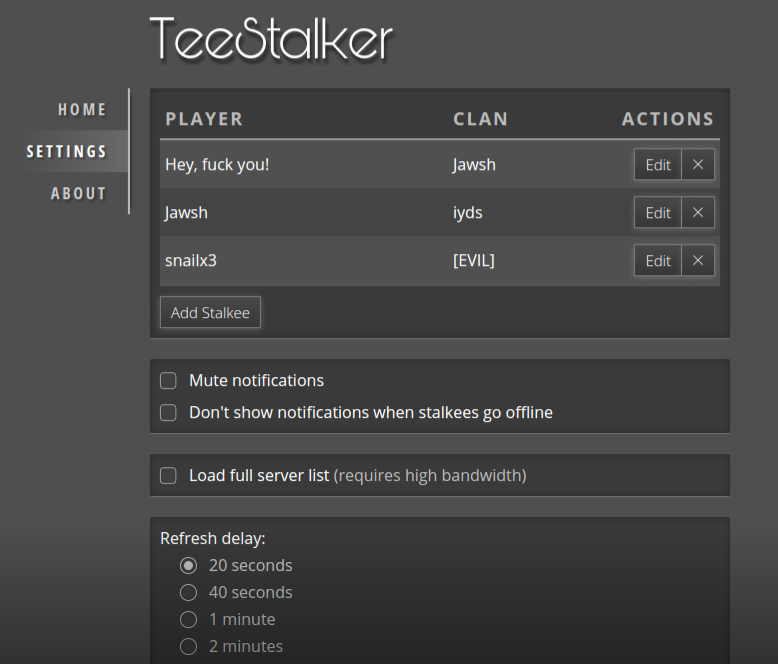Click the Add Stalkee button
The image size is (778, 664).
[210, 312]
